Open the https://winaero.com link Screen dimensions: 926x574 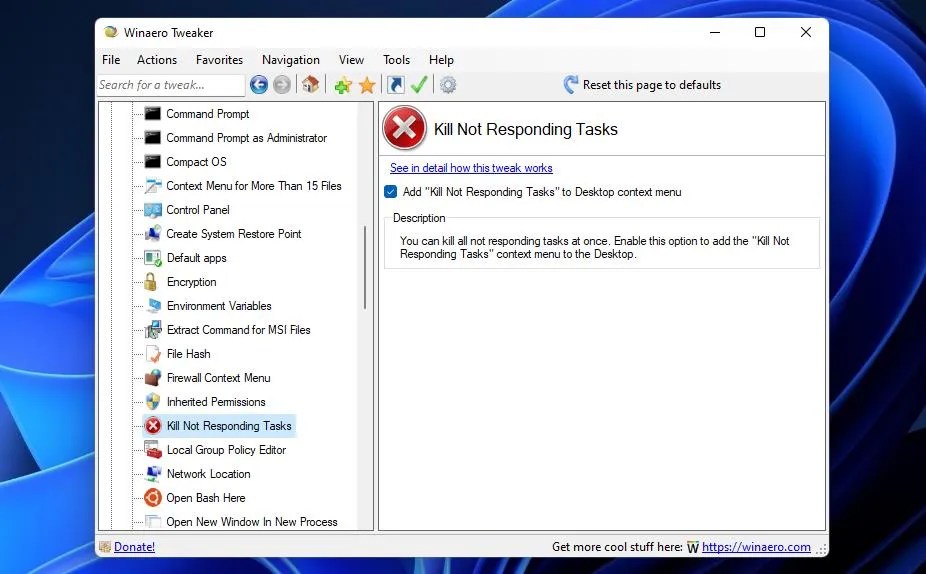(757, 547)
